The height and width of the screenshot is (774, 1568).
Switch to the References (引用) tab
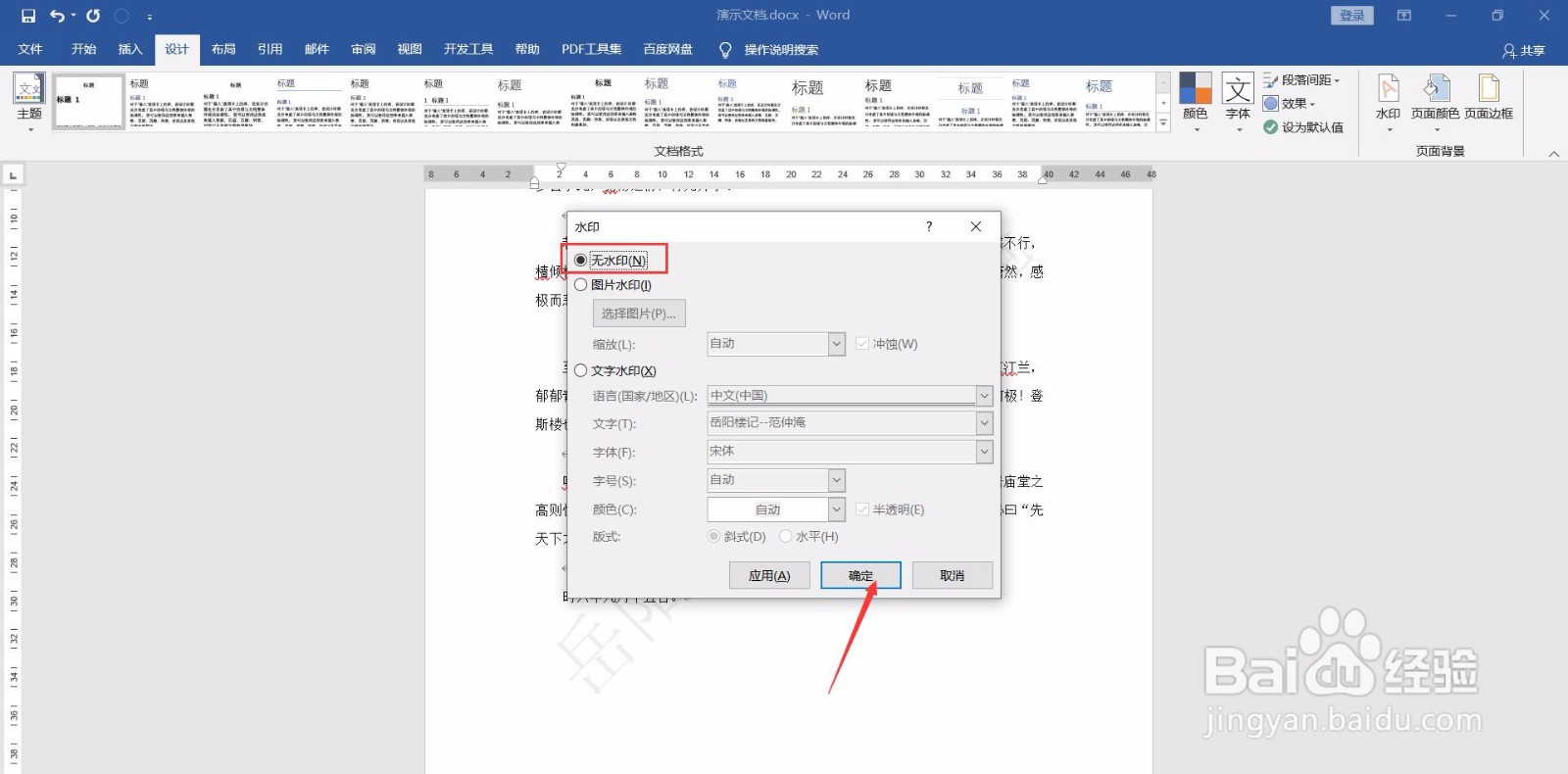point(270,50)
